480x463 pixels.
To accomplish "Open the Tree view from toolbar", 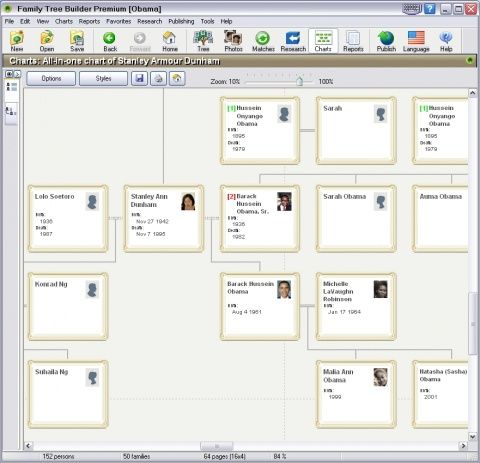I will click(203, 41).
